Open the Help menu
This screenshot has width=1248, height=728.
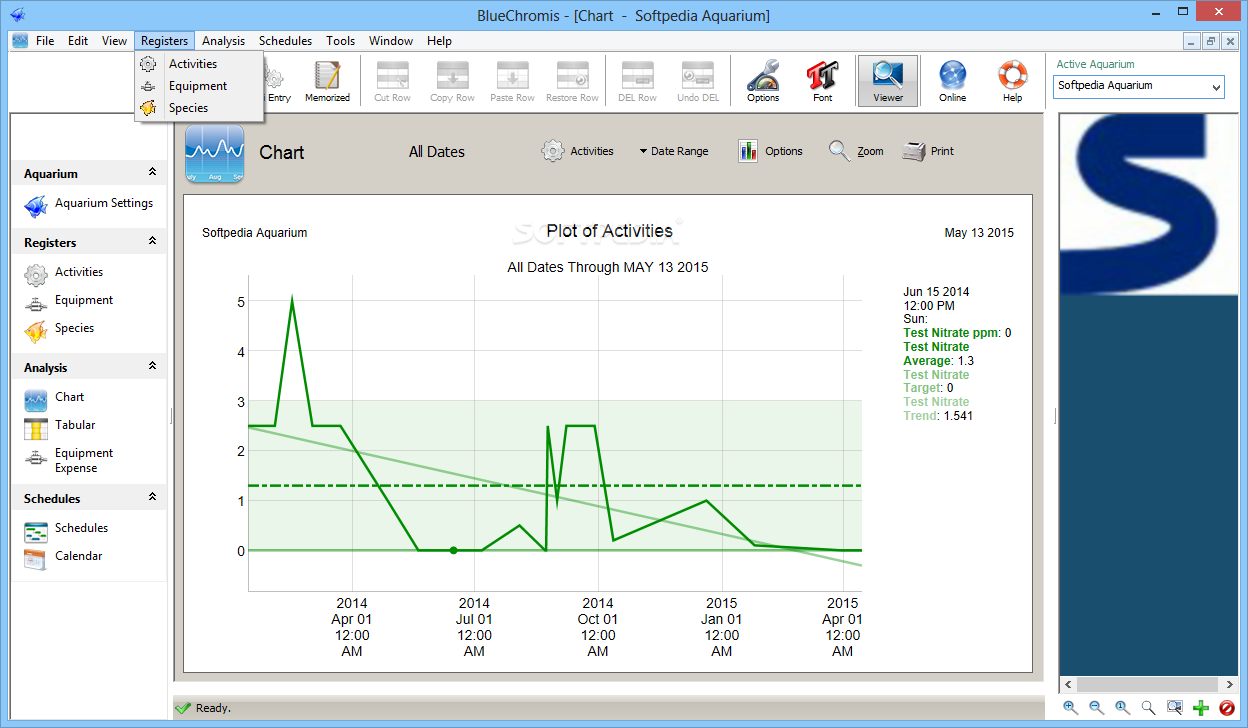click(x=439, y=41)
